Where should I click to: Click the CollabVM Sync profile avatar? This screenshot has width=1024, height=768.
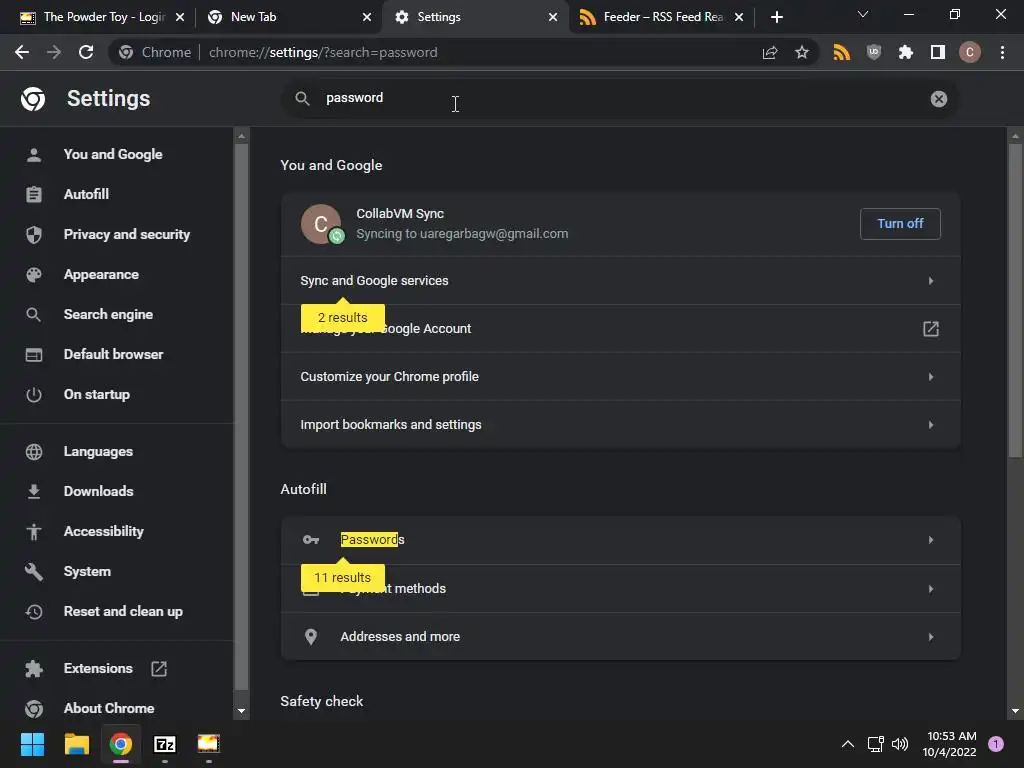pos(321,224)
